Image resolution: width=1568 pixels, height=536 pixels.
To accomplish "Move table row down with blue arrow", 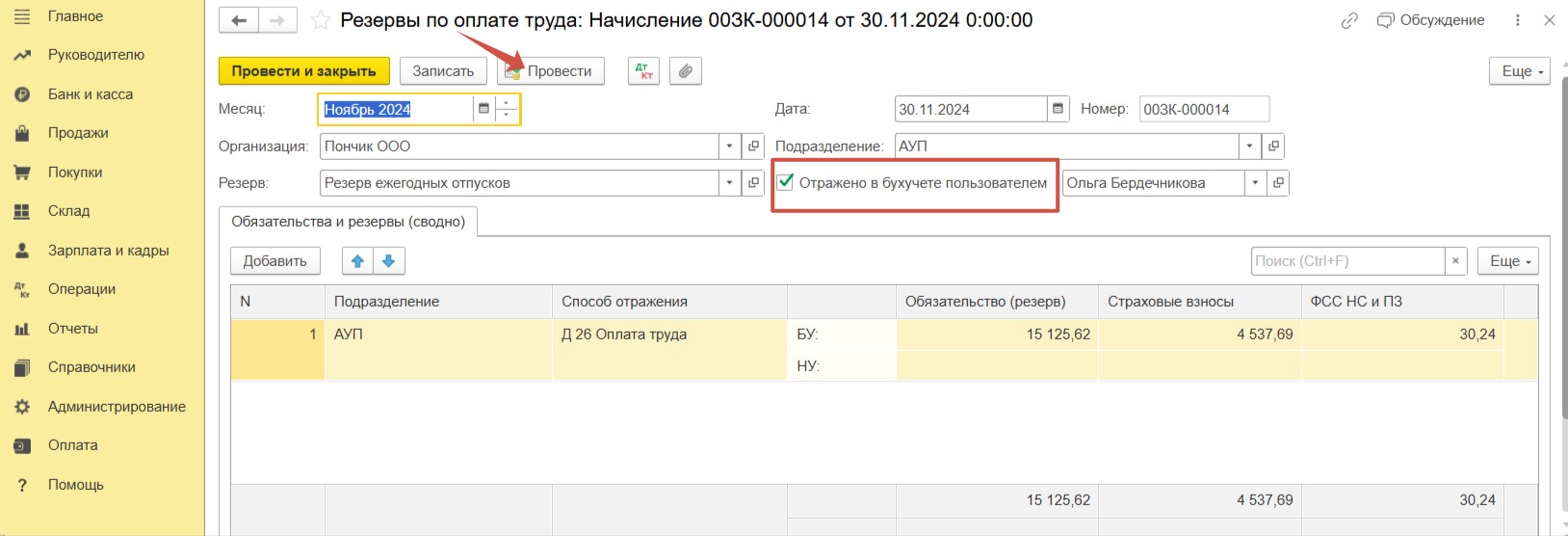I will point(389,260).
